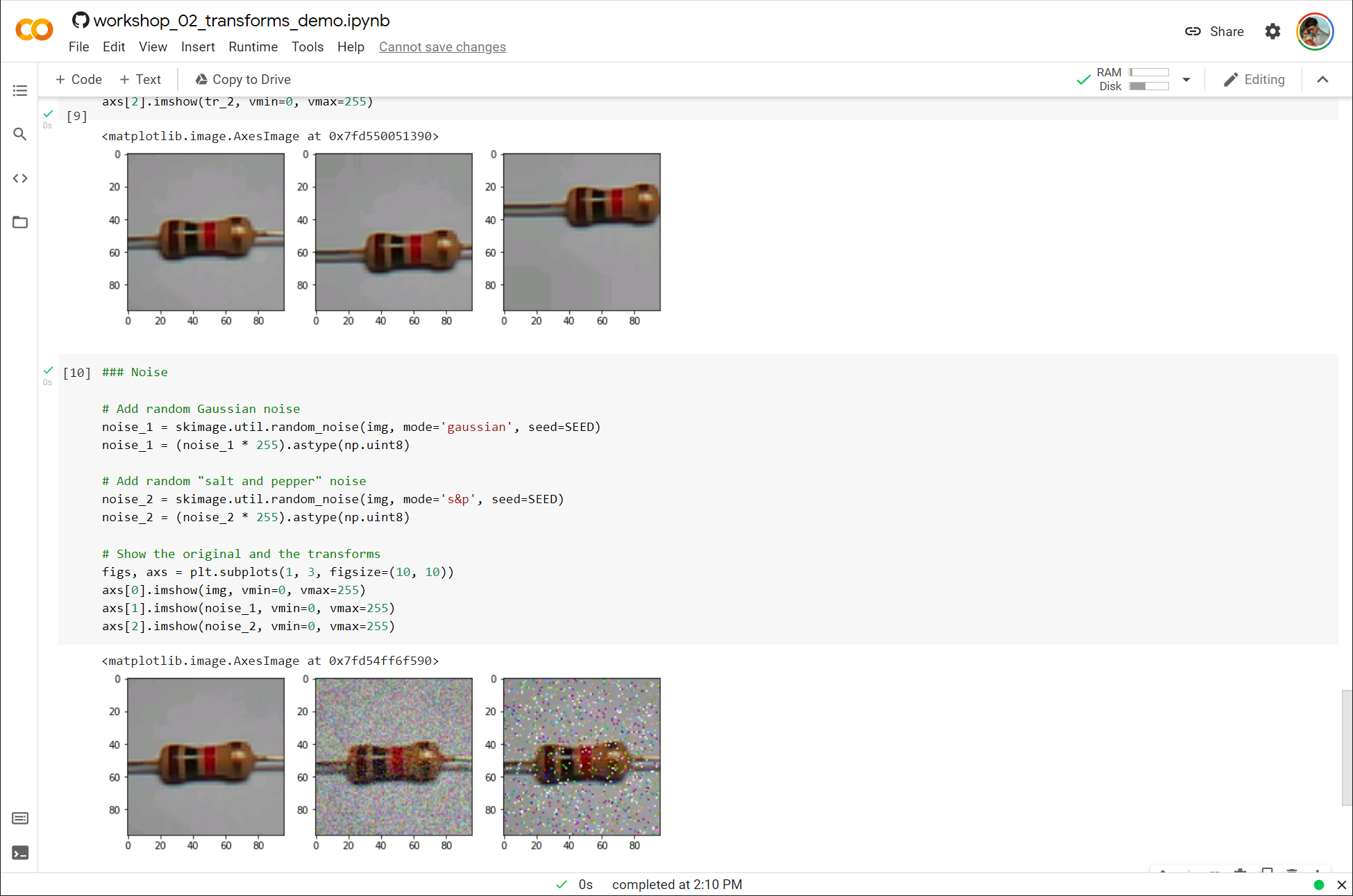Click the RAM usage bar
Image resolution: width=1353 pixels, height=896 pixels.
click(1149, 72)
